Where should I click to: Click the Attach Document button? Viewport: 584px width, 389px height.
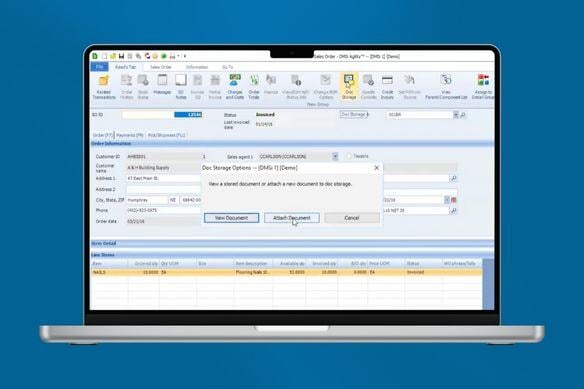click(292, 218)
